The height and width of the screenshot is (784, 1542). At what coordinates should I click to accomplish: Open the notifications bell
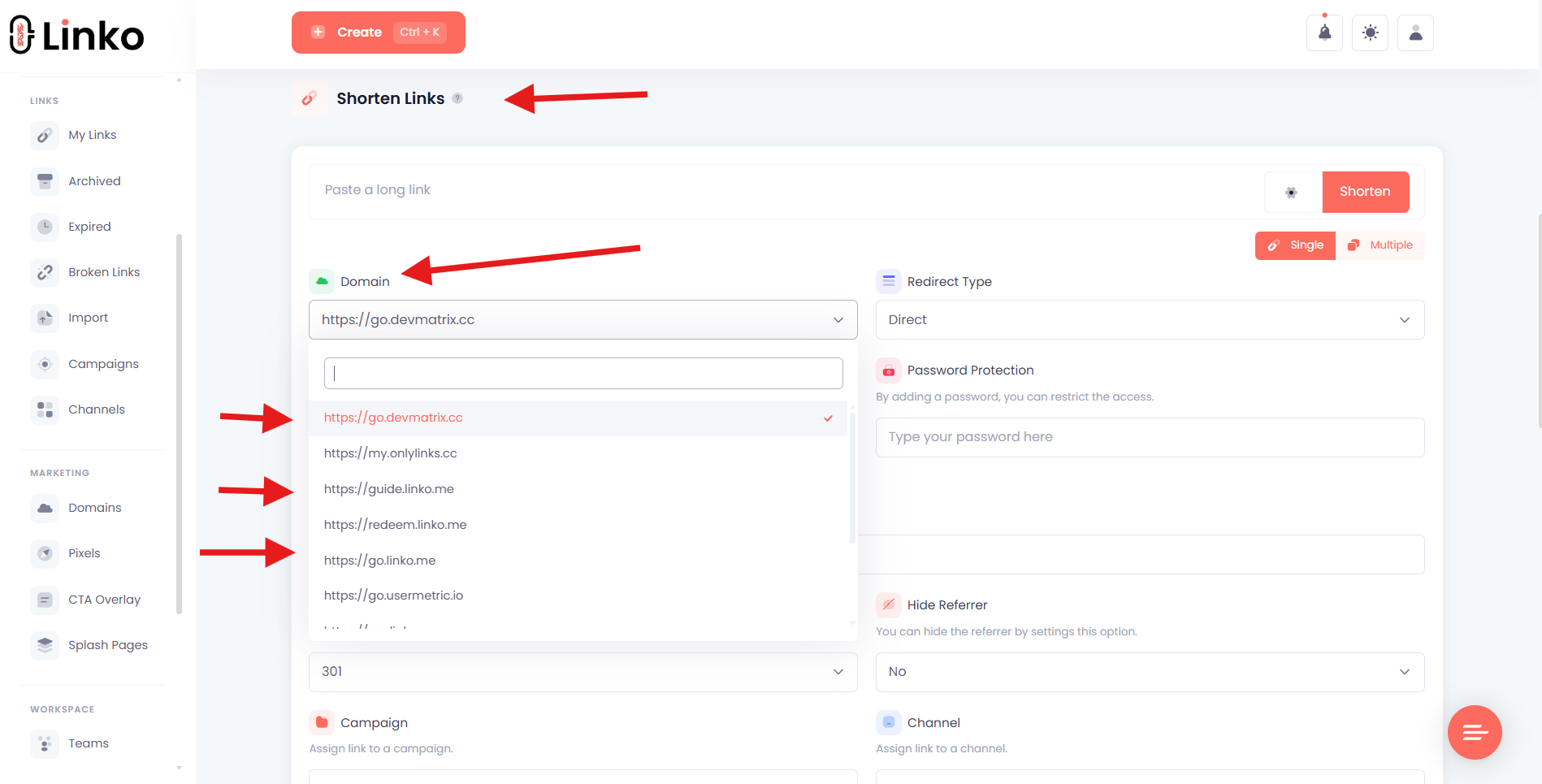tap(1324, 32)
